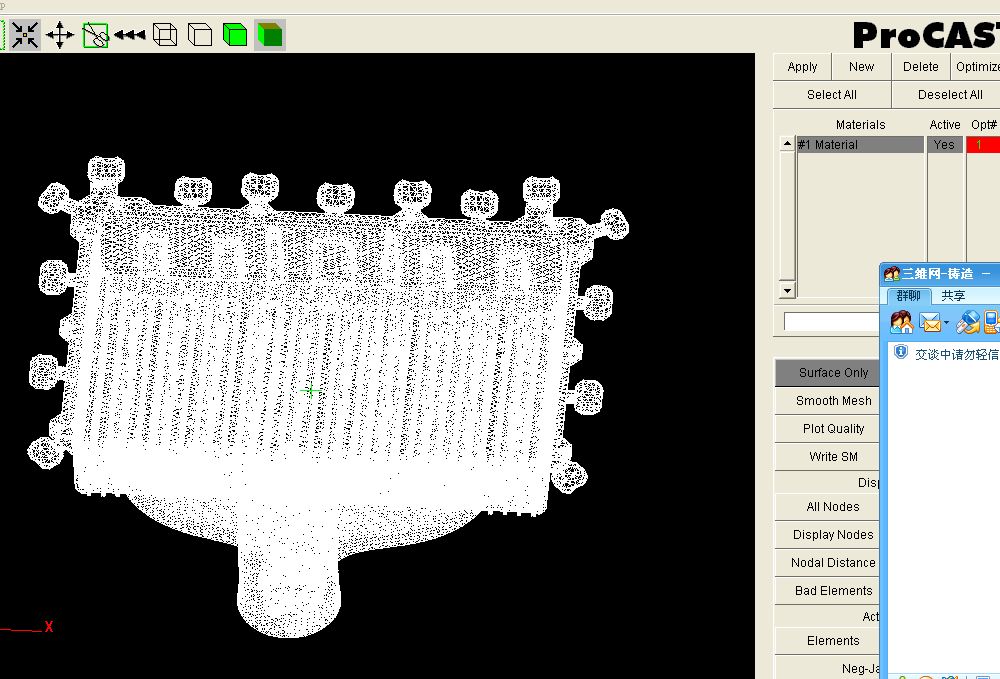Click the All Nodes button
1000x679 pixels.
[827, 507]
